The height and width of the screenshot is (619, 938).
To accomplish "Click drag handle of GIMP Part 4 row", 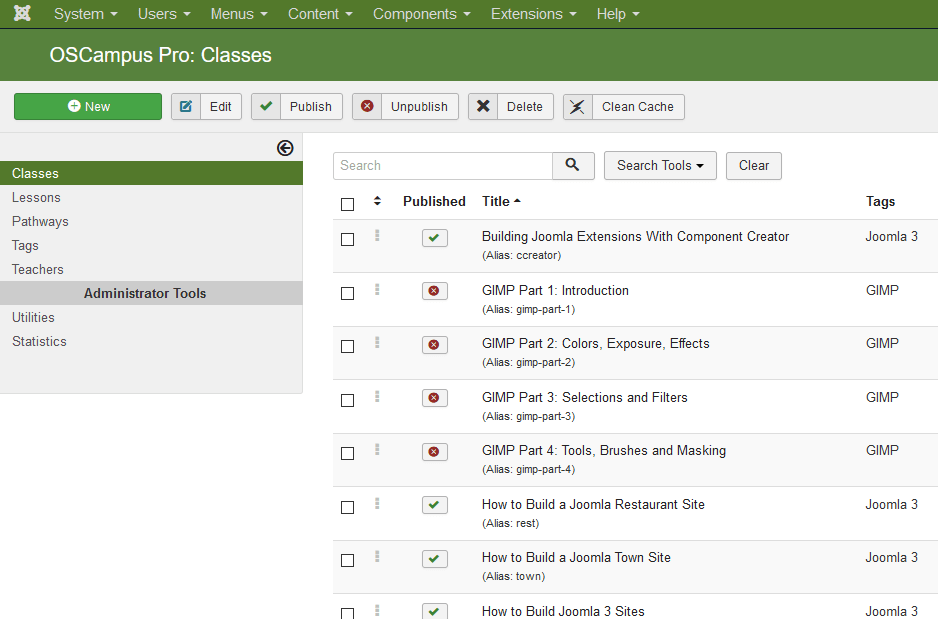I will tap(377, 449).
